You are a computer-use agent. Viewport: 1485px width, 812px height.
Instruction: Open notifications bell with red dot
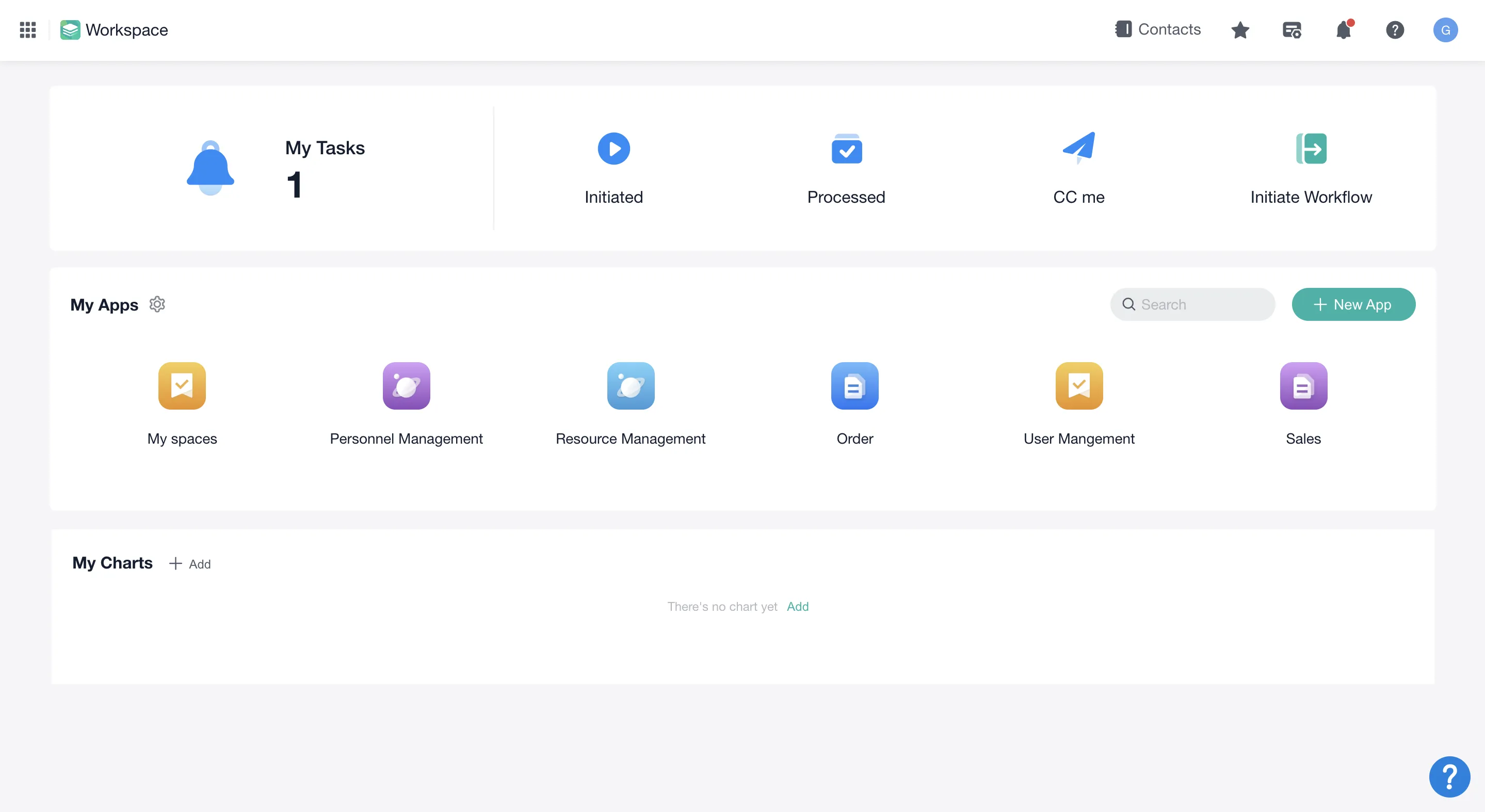1344,29
